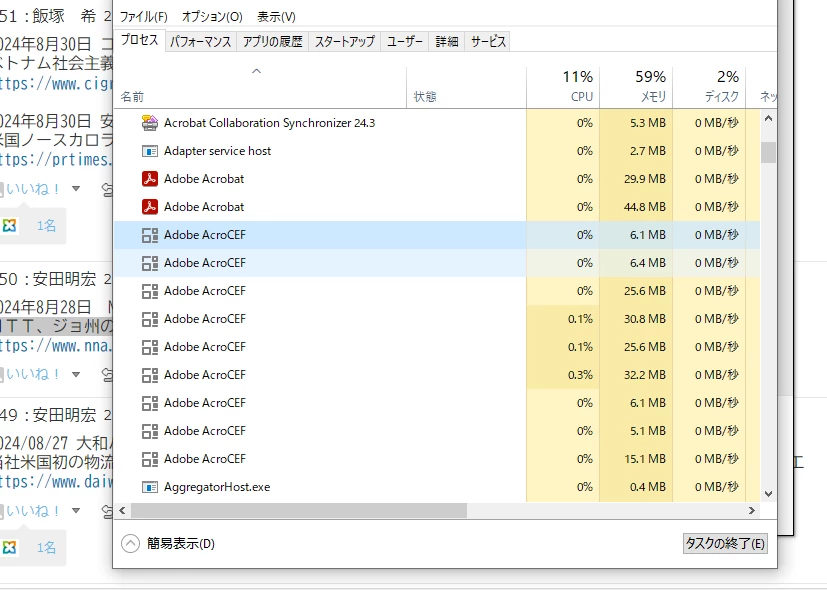
Task: Click the 15.1 MB memory value
Action: 645,459
